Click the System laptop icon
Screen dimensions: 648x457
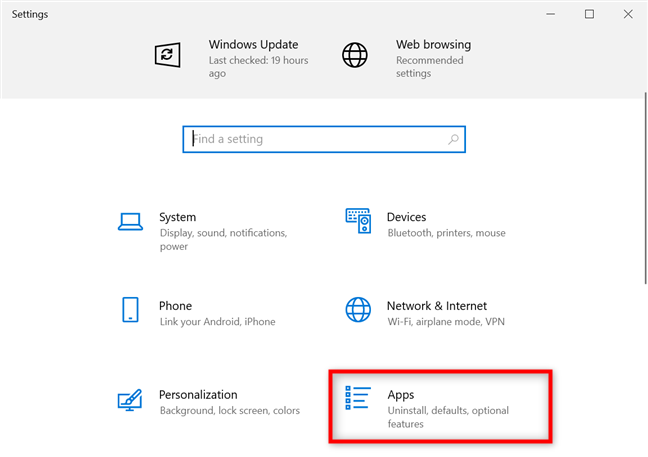pyautogui.click(x=130, y=222)
